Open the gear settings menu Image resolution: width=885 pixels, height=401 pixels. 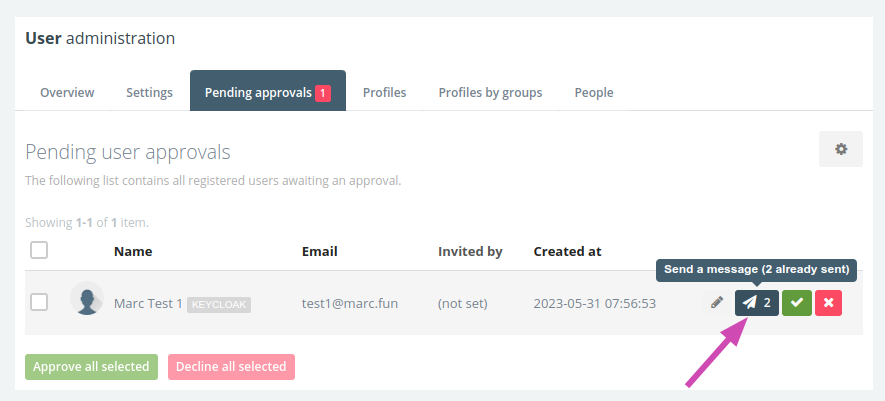[x=840, y=149]
